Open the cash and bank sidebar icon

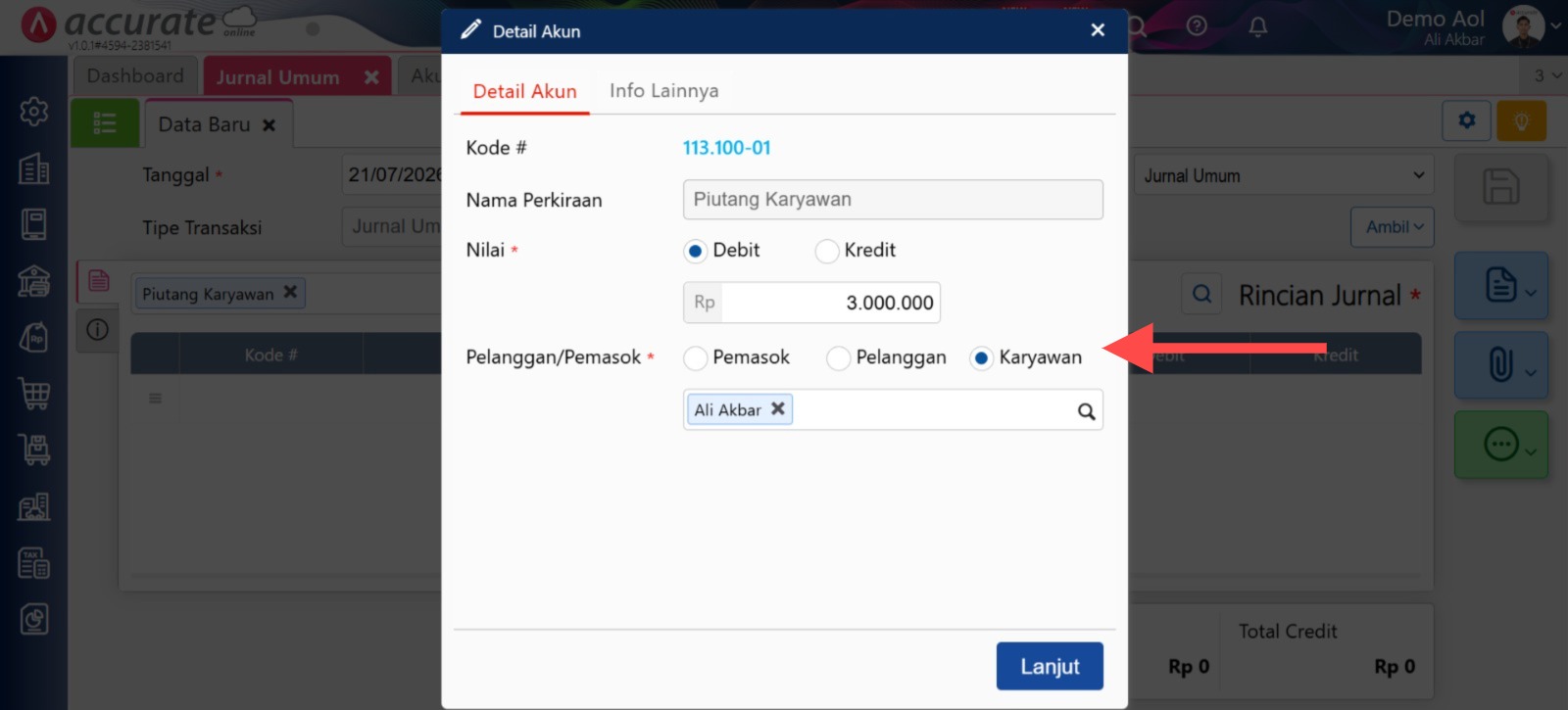pyautogui.click(x=34, y=281)
